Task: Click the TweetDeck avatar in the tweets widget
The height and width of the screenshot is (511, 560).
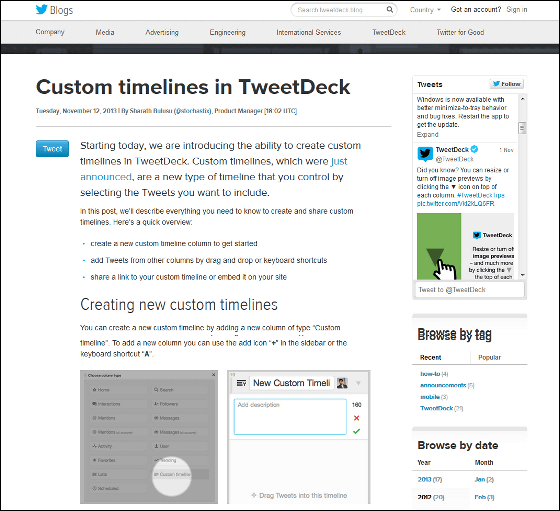Action: (425, 154)
